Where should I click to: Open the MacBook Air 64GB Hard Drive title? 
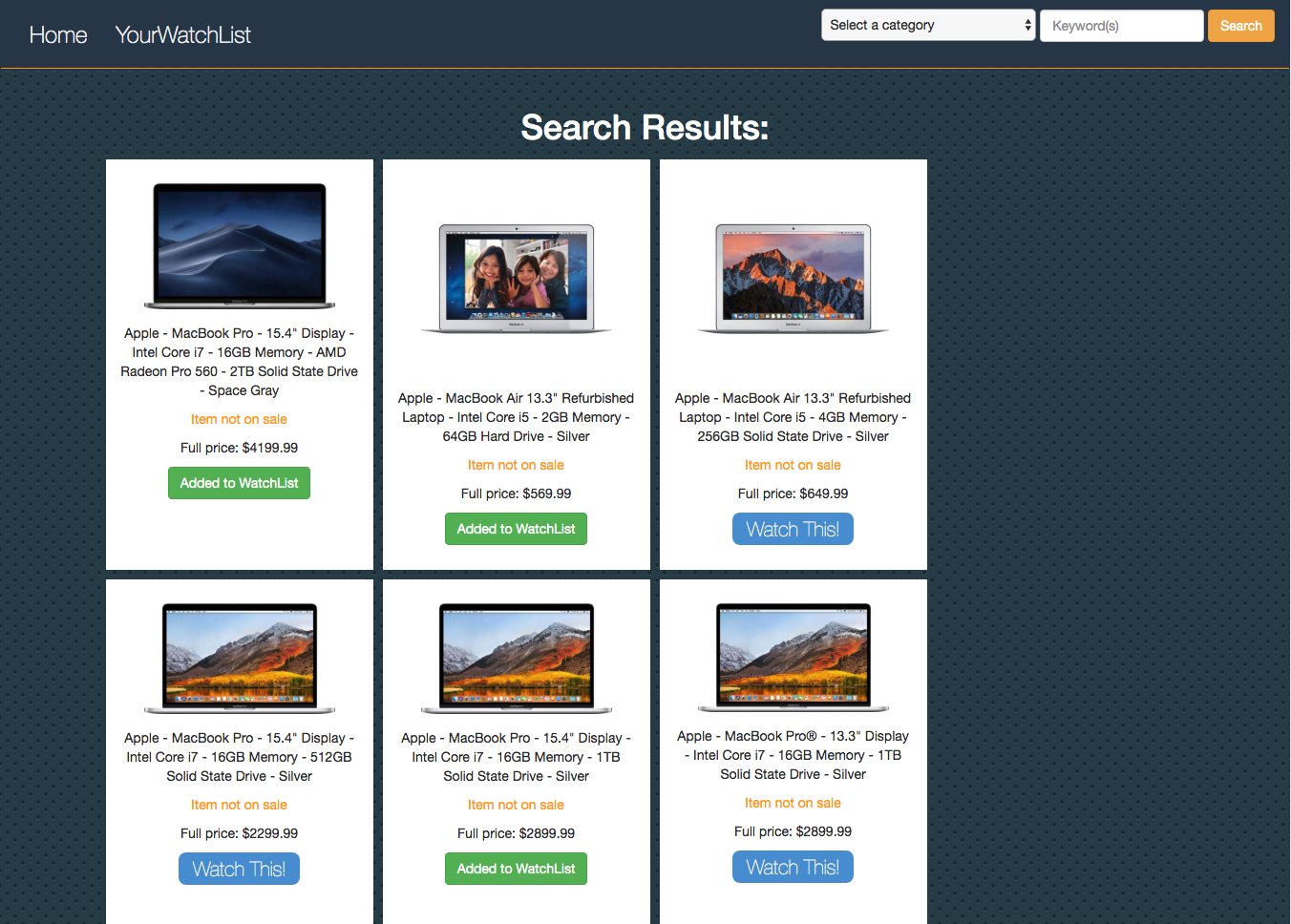pyautogui.click(x=516, y=417)
